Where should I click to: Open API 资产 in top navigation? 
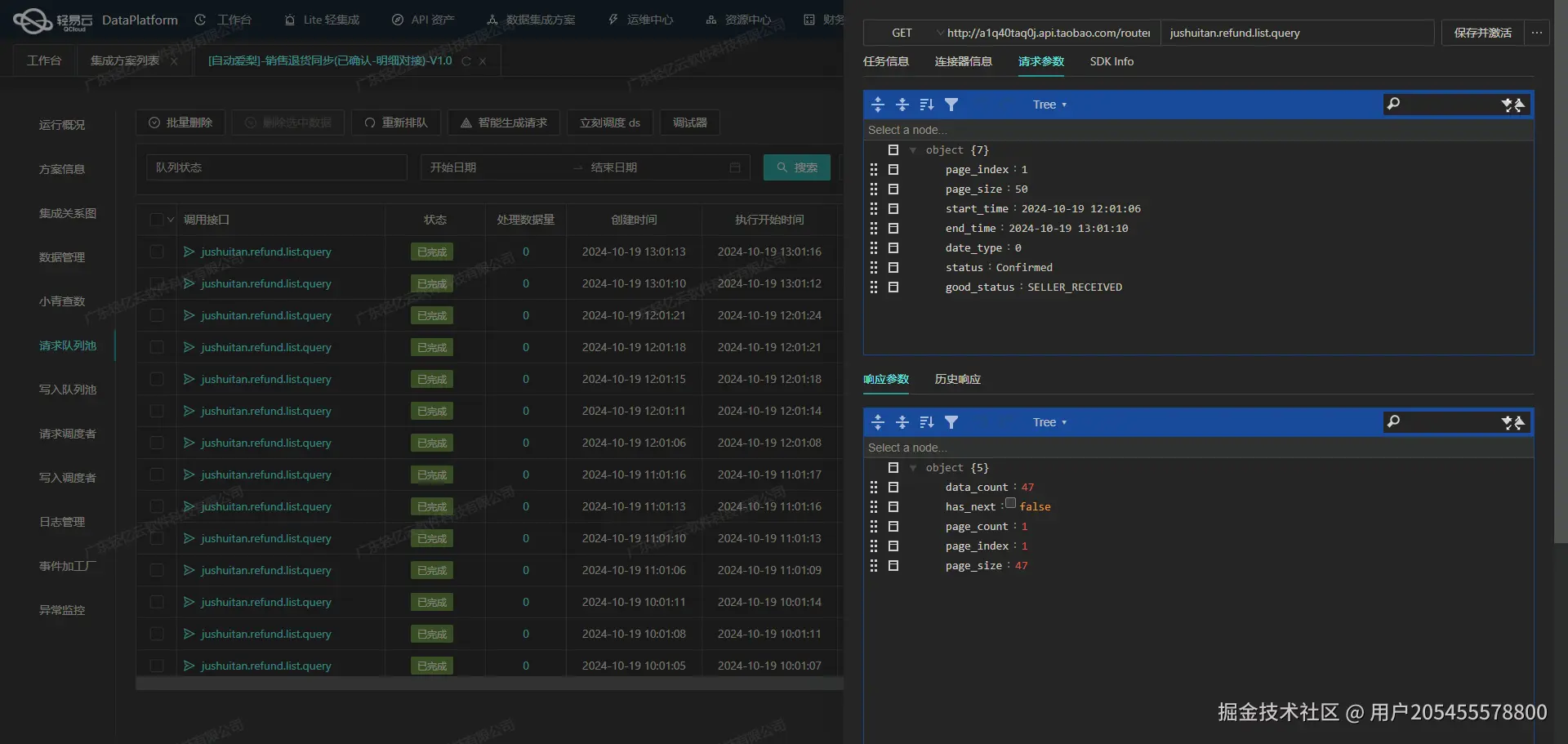(423, 20)
